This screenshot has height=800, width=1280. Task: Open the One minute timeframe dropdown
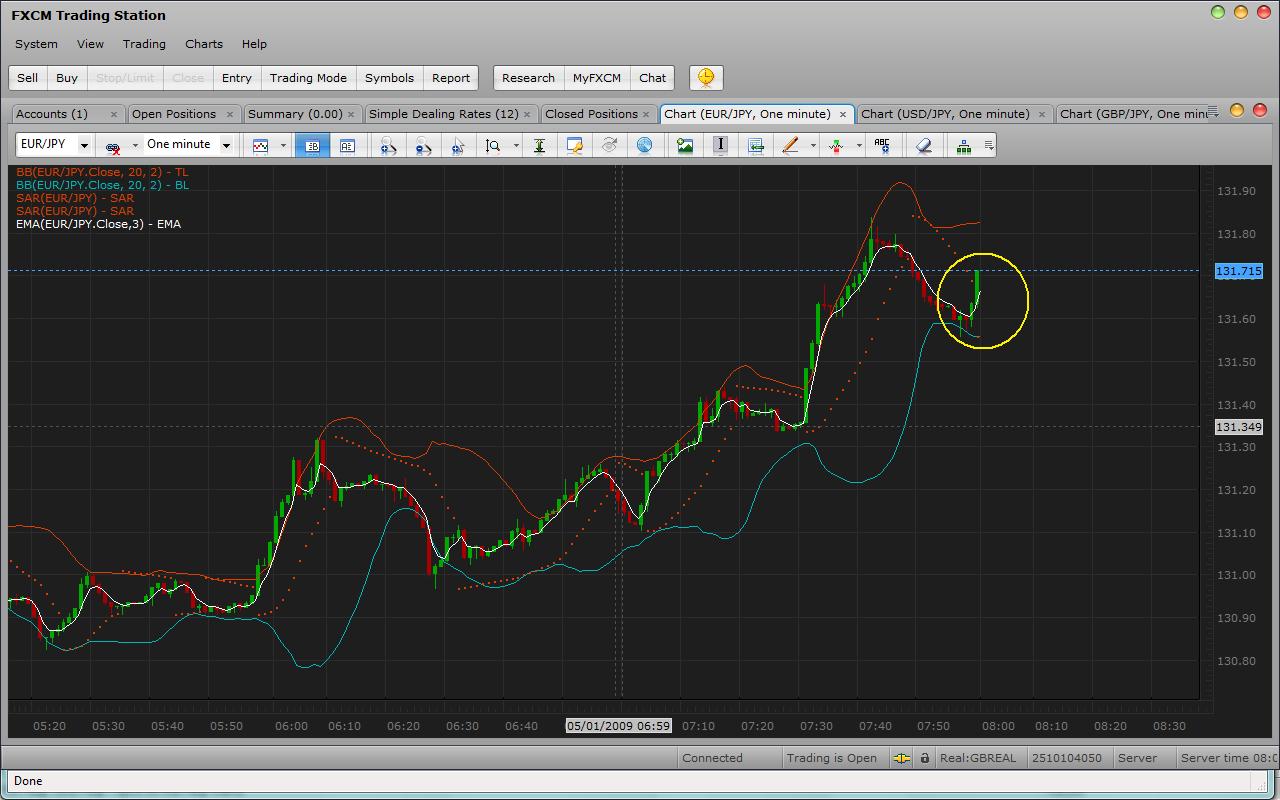(x=226, y=146)
